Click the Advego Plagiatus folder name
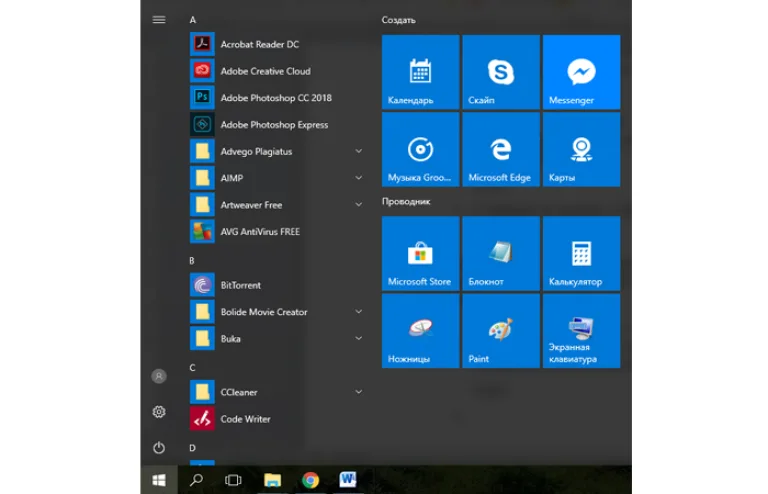This screenshot has width=768, height=494. pyautogui.click(x=256, y=151)
